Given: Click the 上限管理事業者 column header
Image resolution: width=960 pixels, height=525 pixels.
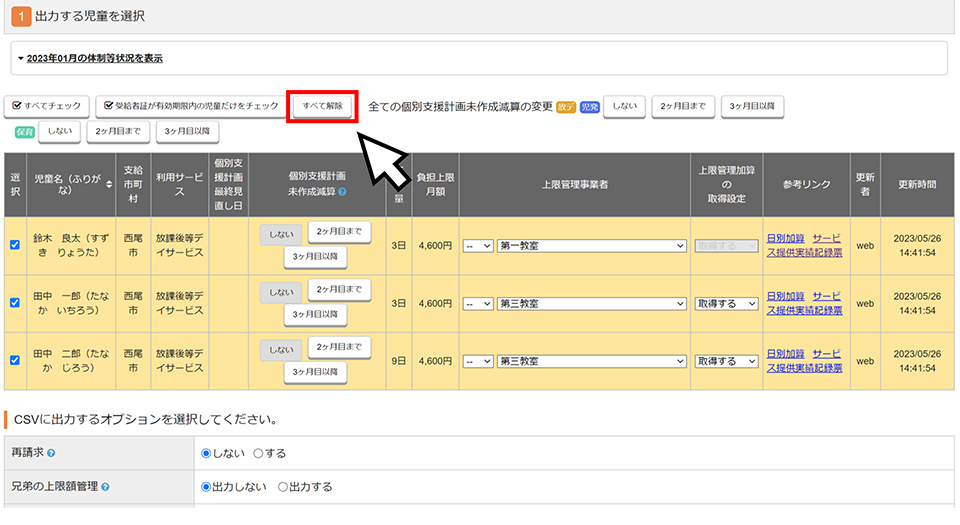Looking at the screenshot, I should (574, 184).
